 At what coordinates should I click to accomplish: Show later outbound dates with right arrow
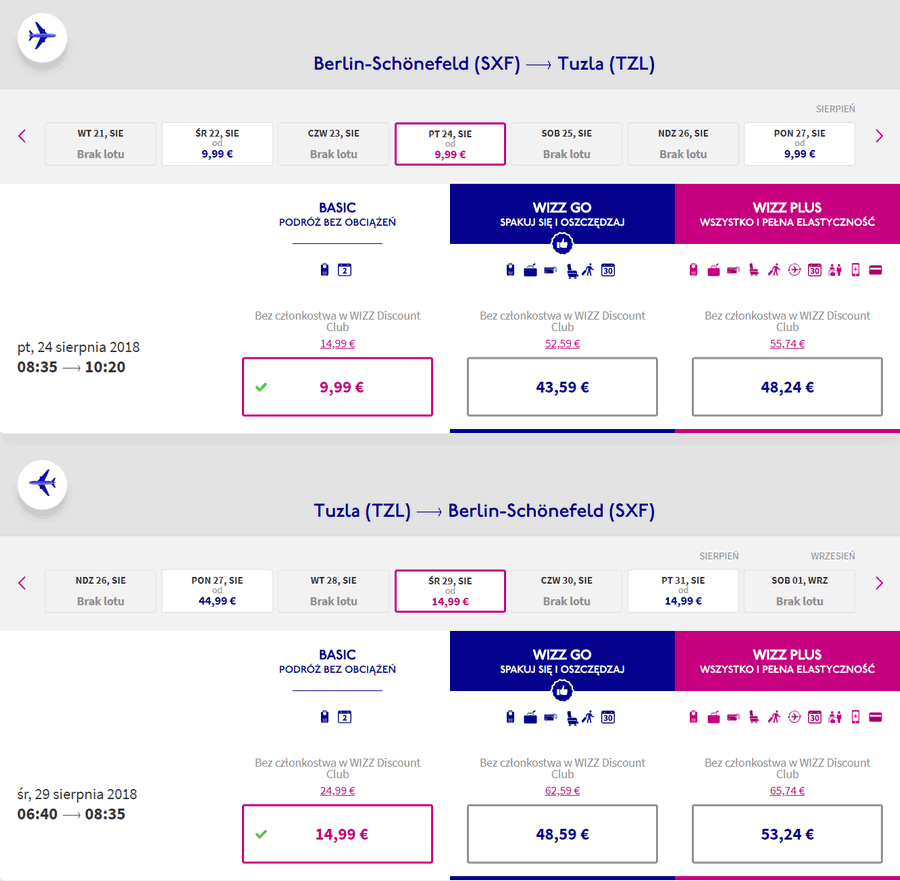coord(879,136)
